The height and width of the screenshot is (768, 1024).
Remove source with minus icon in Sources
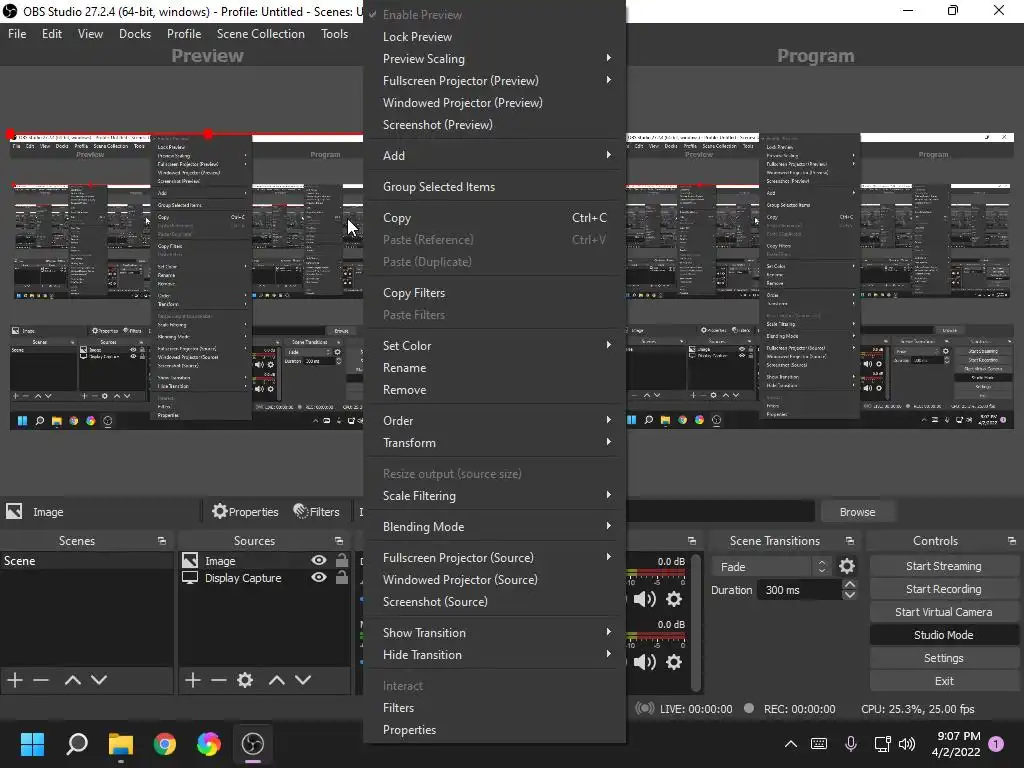tap(219, 680)
